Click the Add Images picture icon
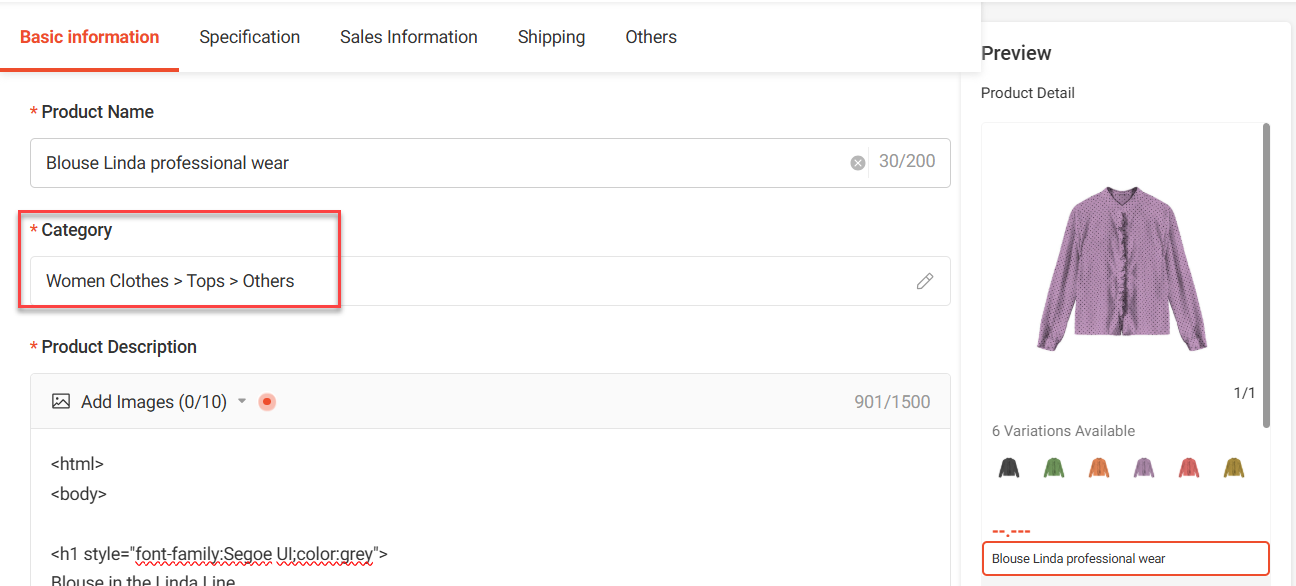This screenshot has height=586, width=1296. (x=61, y=402)
